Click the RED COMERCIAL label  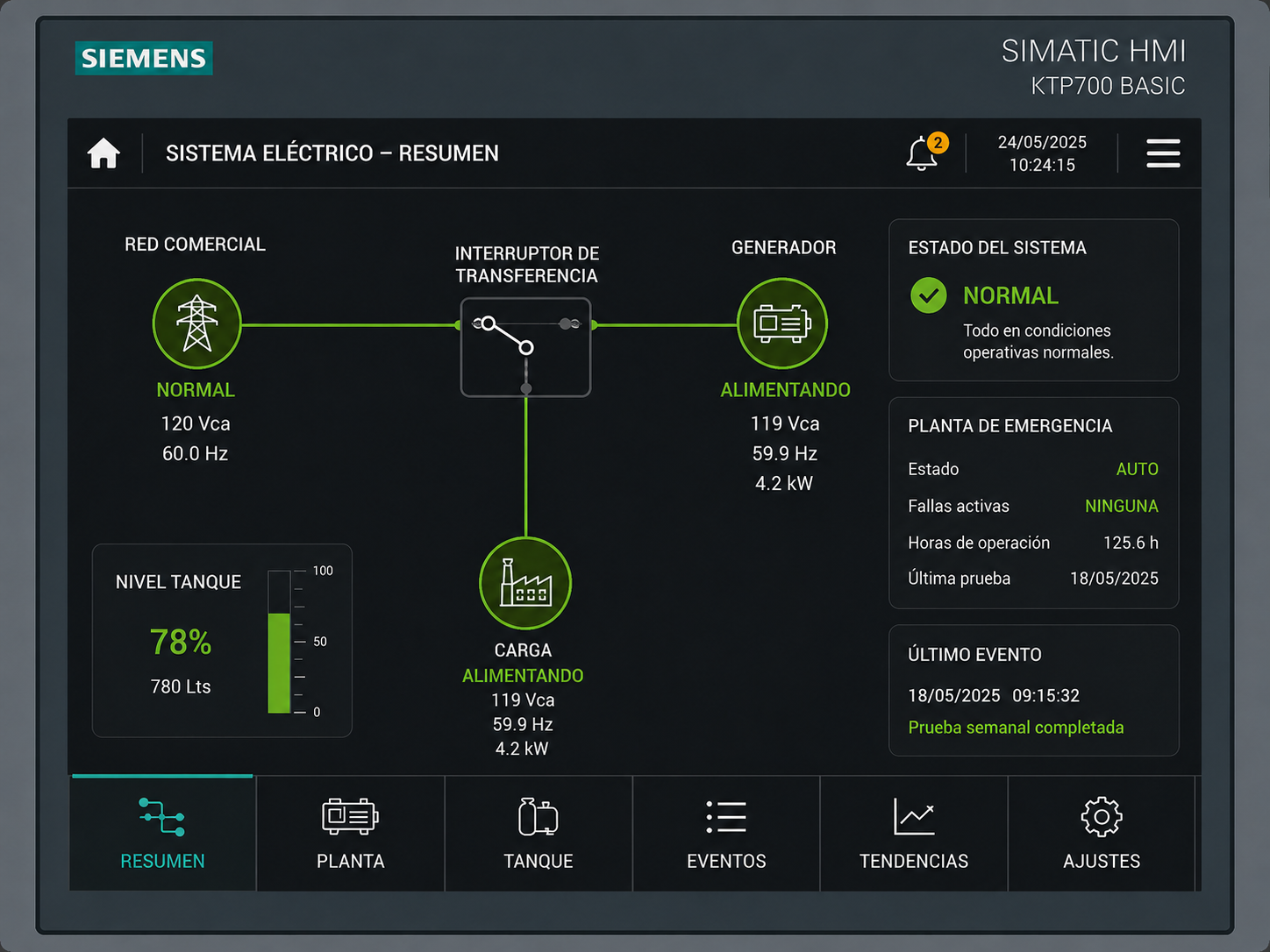tap(195, 245)
